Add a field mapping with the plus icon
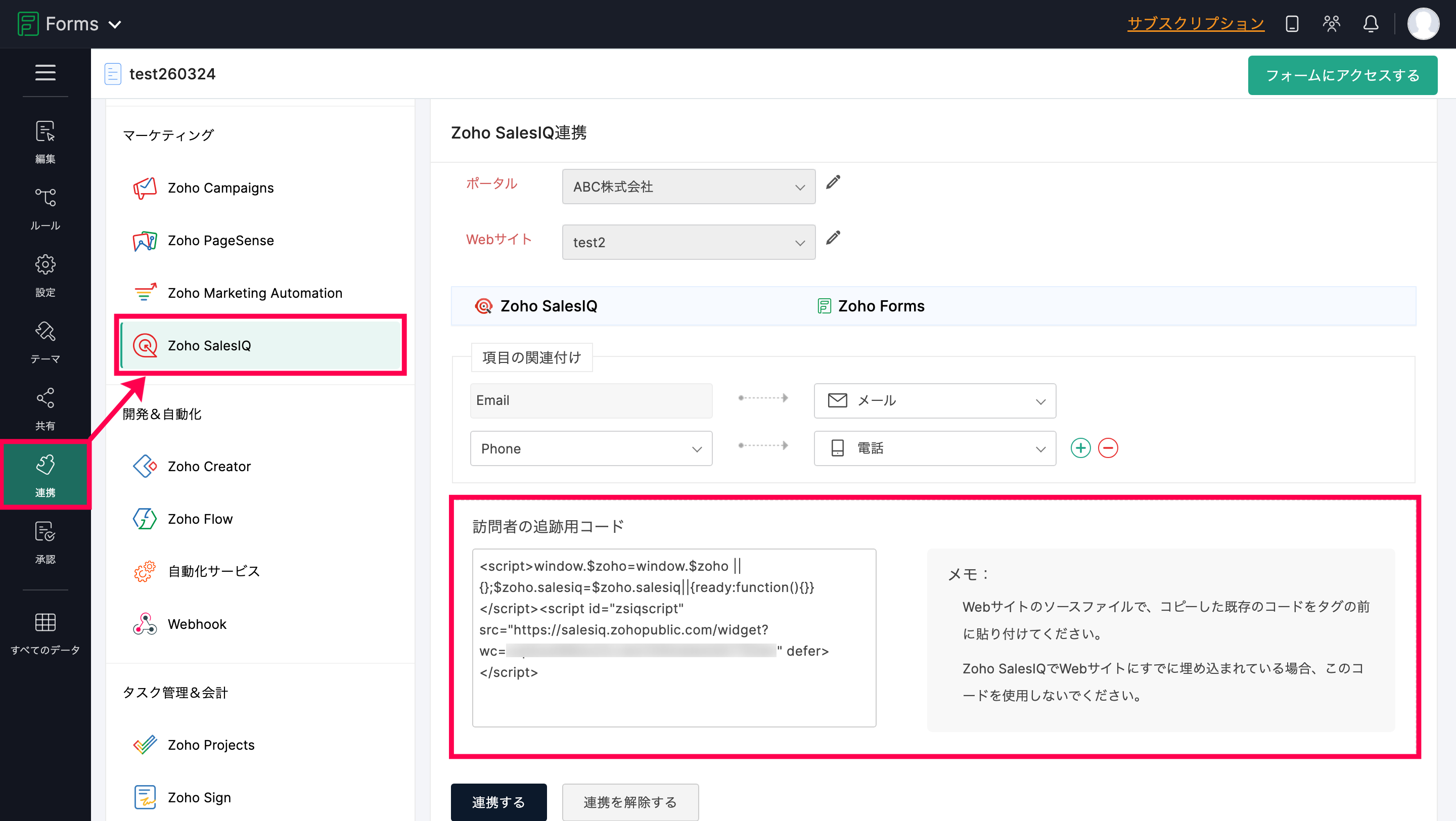The height and width of the screenshot is (821, 1456). point(1080,448)
